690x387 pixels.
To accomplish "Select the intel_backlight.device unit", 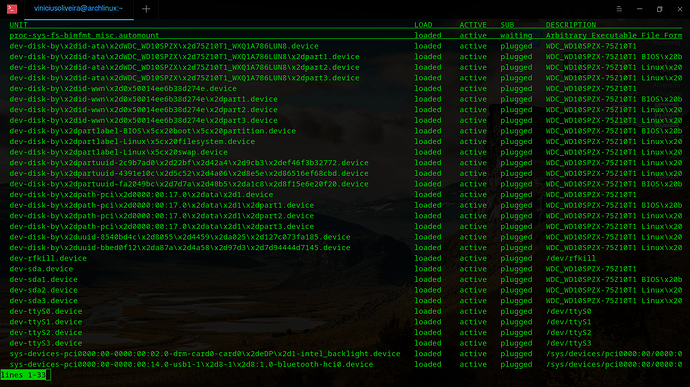I will coord(205,354).
